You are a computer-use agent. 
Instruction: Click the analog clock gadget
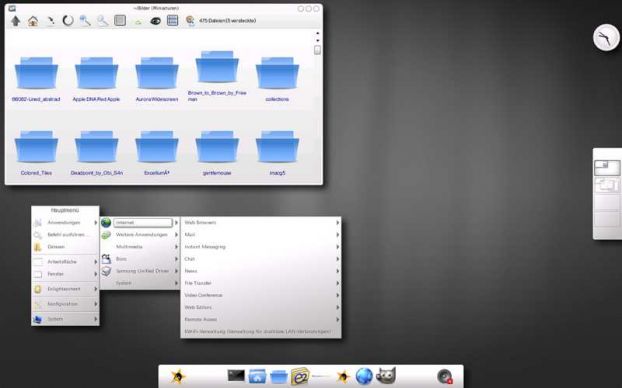point(606,38)
